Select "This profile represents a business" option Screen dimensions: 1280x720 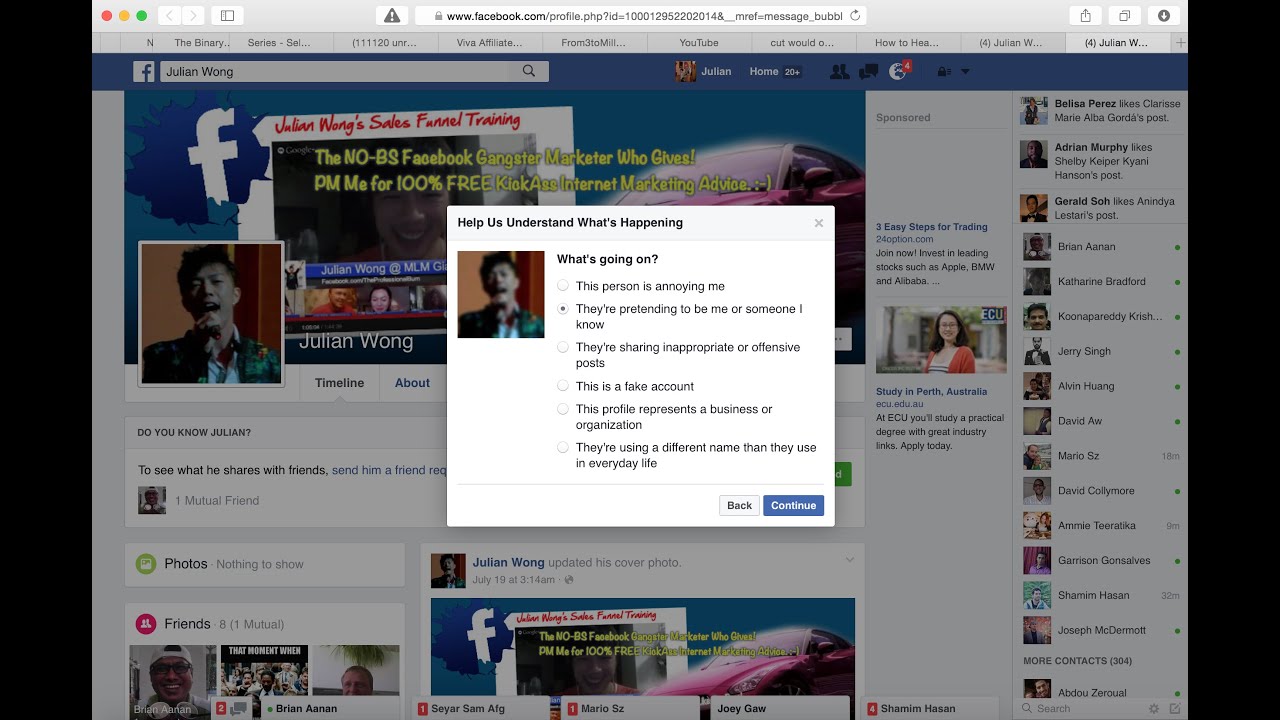[563, 409]
